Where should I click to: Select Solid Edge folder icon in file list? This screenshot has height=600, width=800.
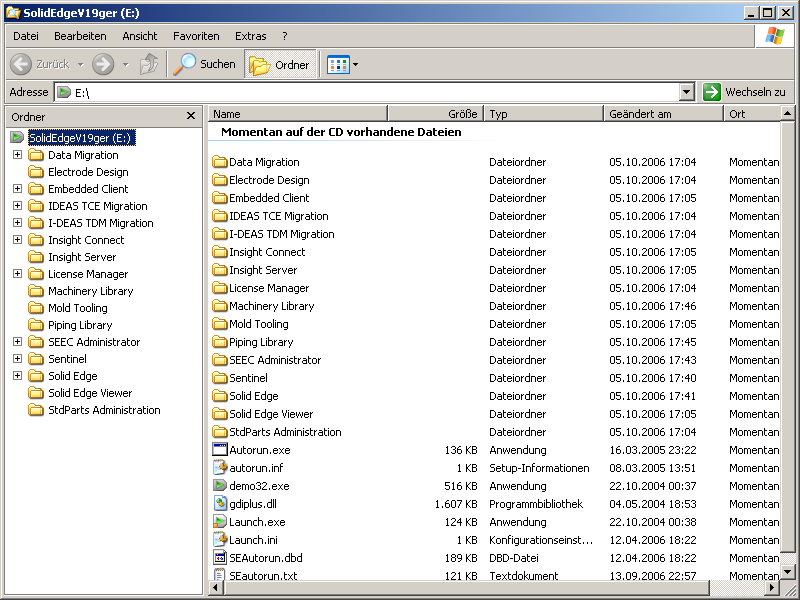point(220,396)
